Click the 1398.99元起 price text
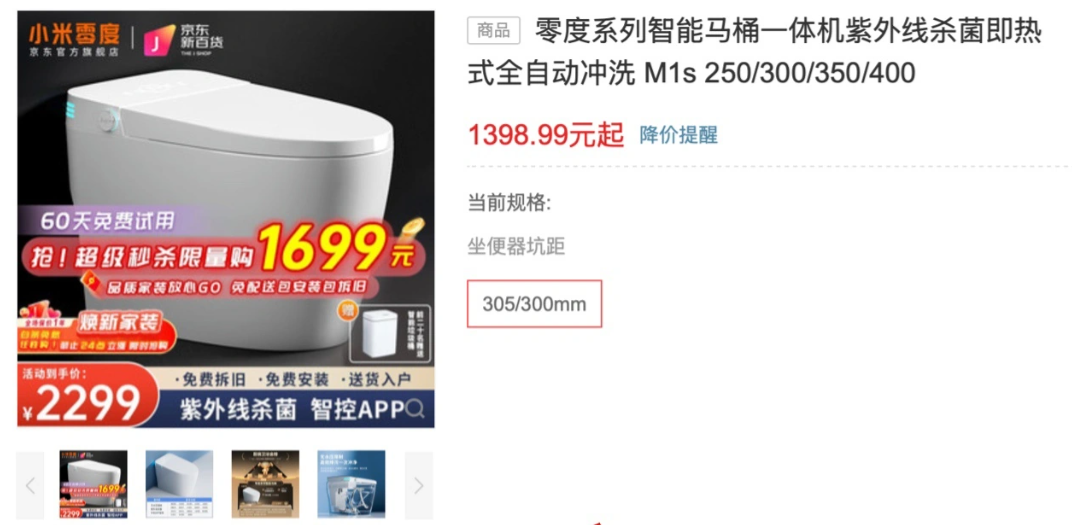The image size is (1072, 525). pyautogui.click(x=546, y=135)
